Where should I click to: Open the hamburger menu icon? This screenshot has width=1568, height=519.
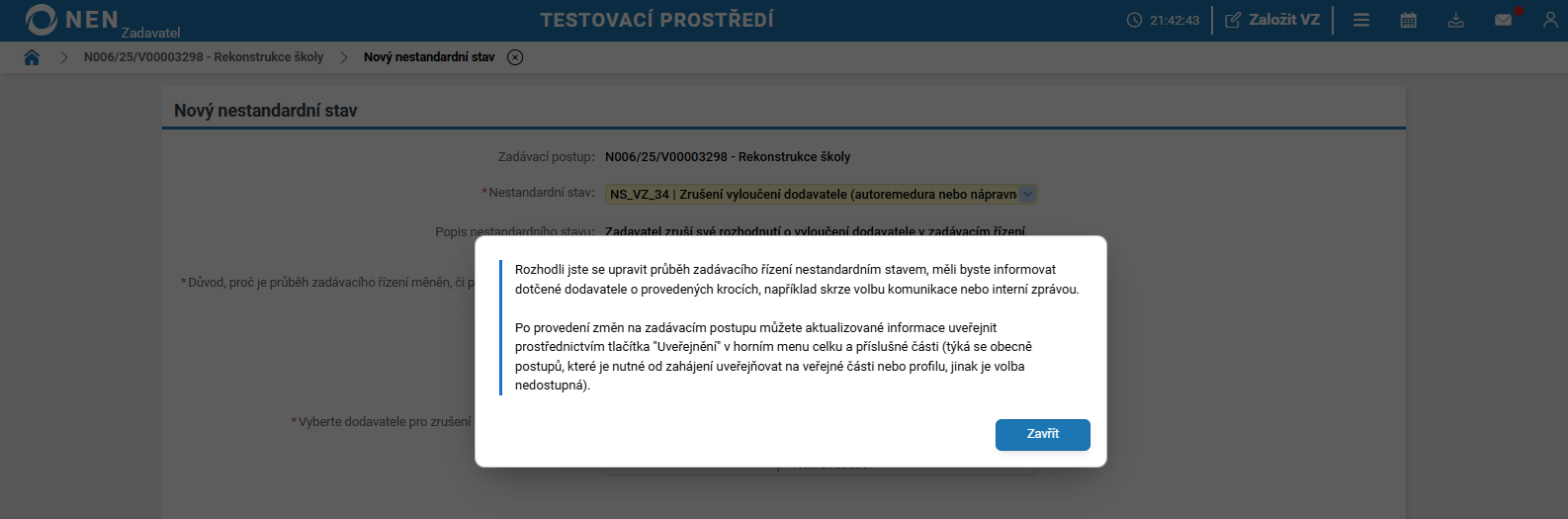click(x=1361, y=20)
